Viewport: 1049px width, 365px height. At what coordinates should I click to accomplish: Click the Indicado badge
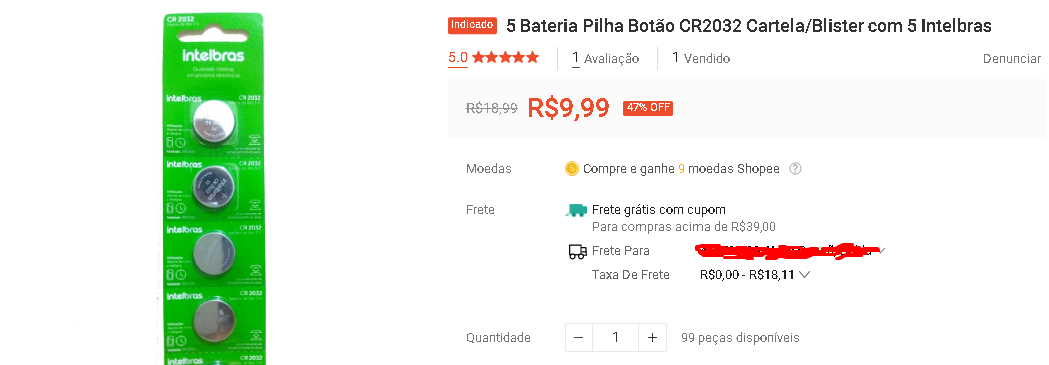[473, 25]
